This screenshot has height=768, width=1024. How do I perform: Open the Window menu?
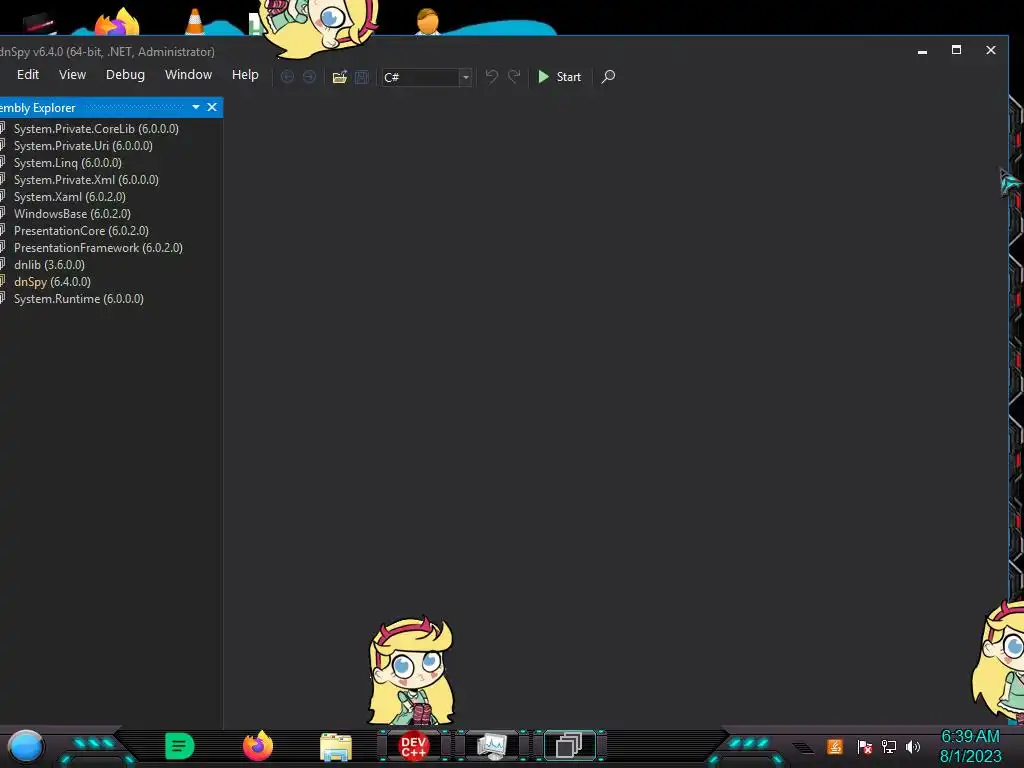coord(189,74)
